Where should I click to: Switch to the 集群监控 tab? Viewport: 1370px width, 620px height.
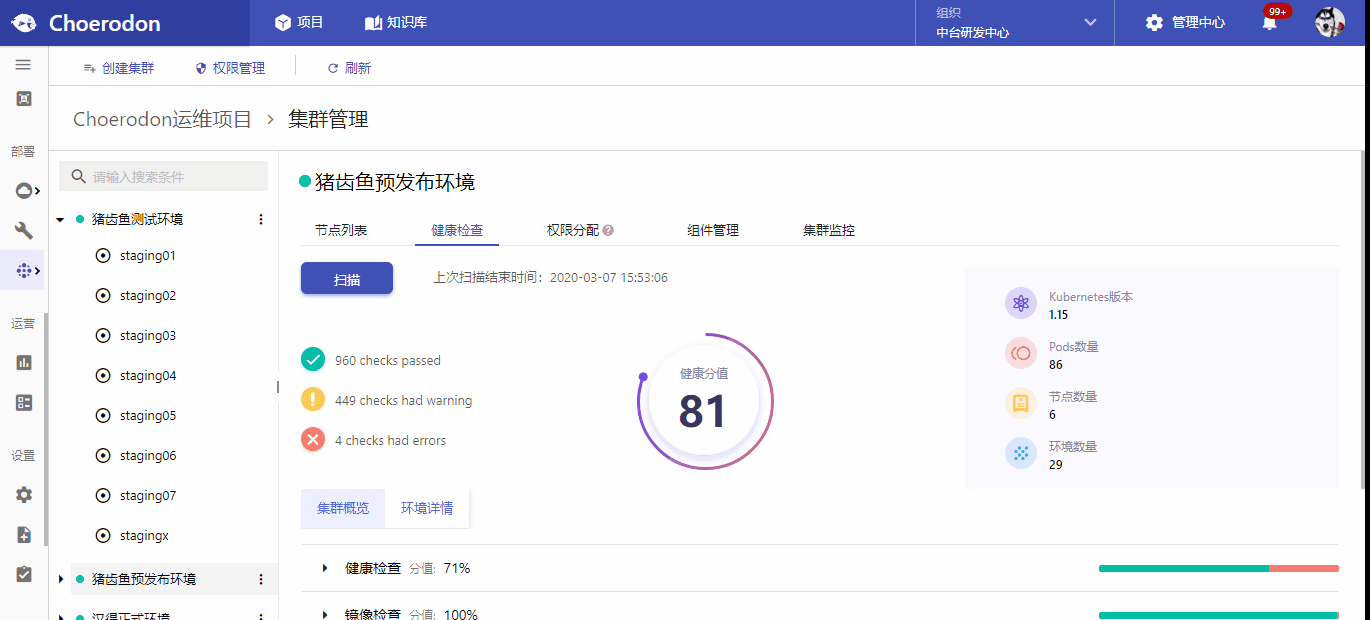829,230
